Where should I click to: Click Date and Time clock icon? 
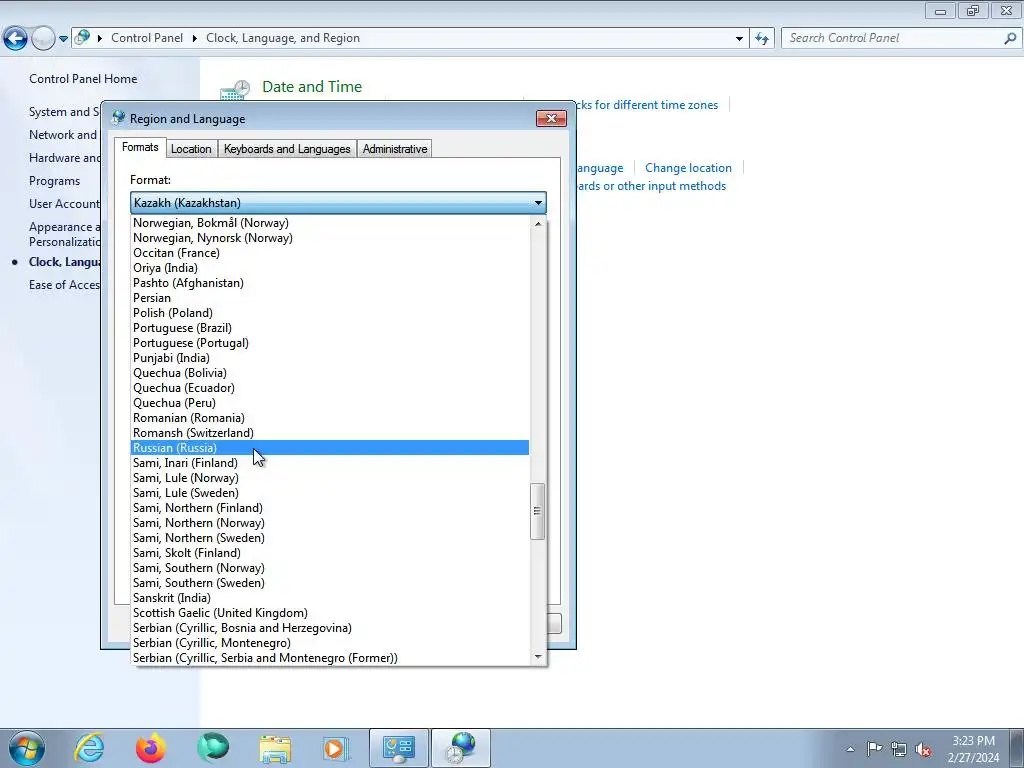click(x=234, y=91)
